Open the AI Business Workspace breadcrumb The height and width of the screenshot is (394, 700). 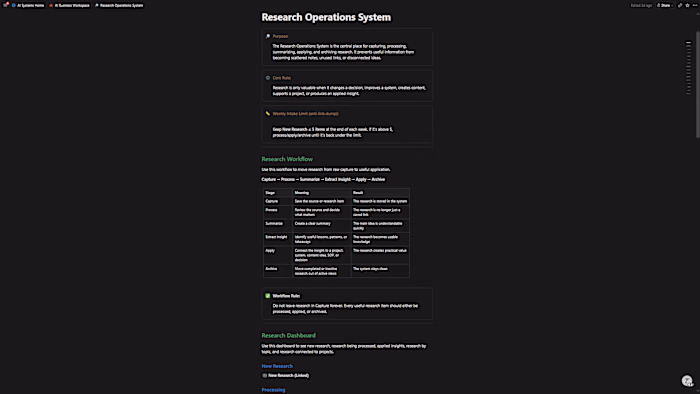click(x=70, y=5)
